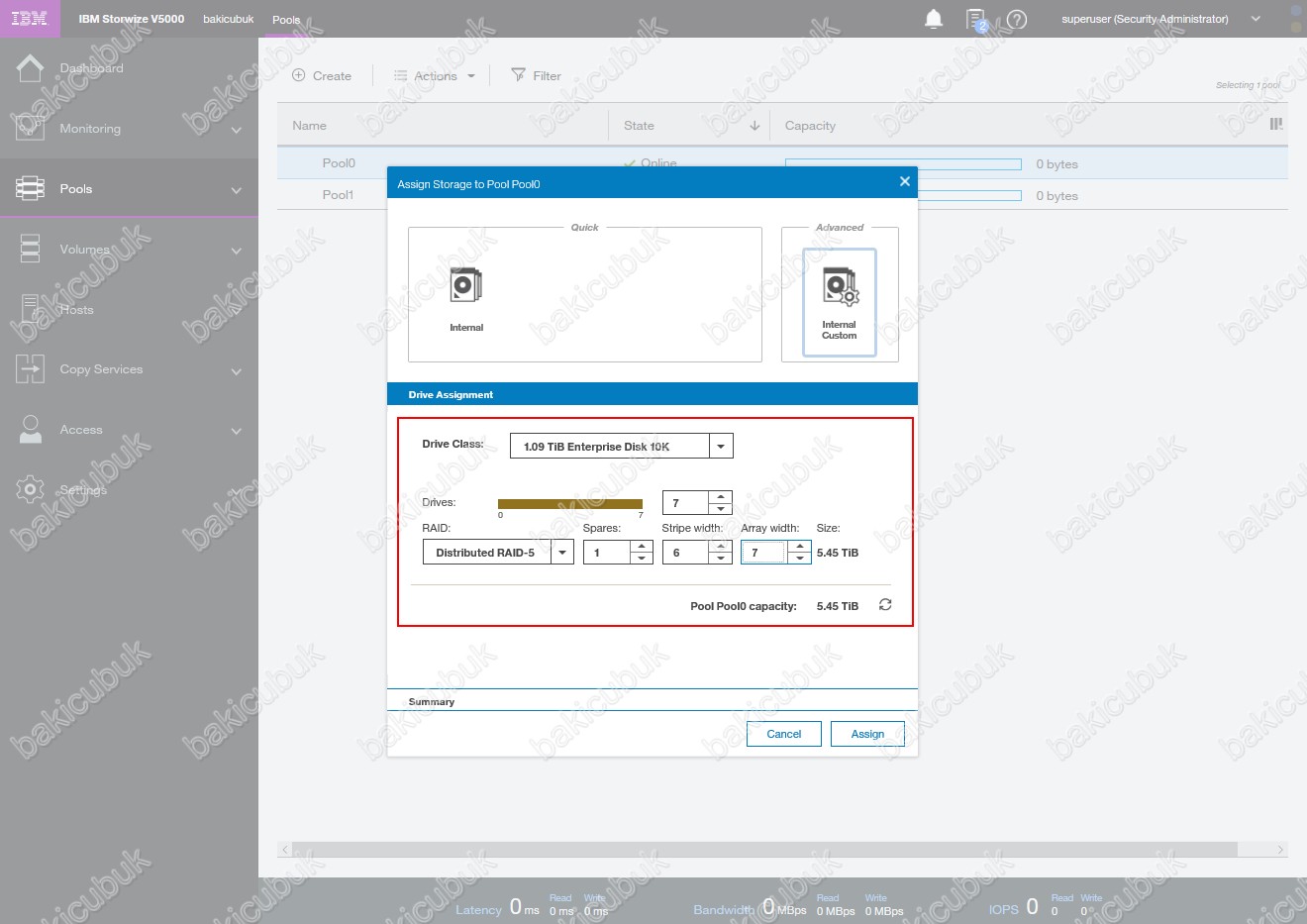Click the notifications bell icon
This screenshot has height=924, width=1307.
click(933, 19)
